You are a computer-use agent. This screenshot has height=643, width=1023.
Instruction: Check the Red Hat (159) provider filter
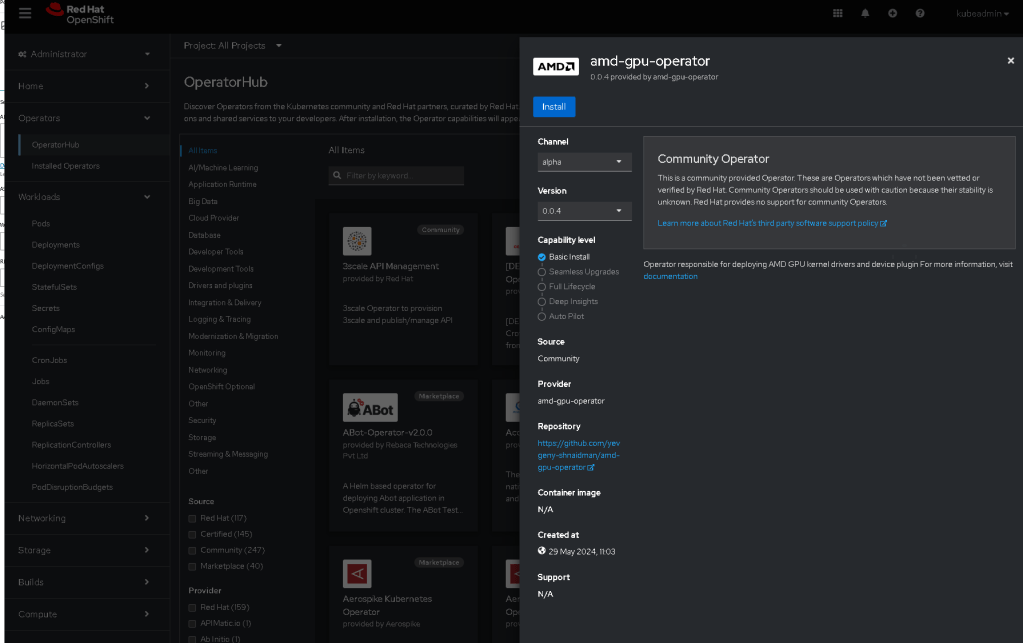click(x=192, y=608)
